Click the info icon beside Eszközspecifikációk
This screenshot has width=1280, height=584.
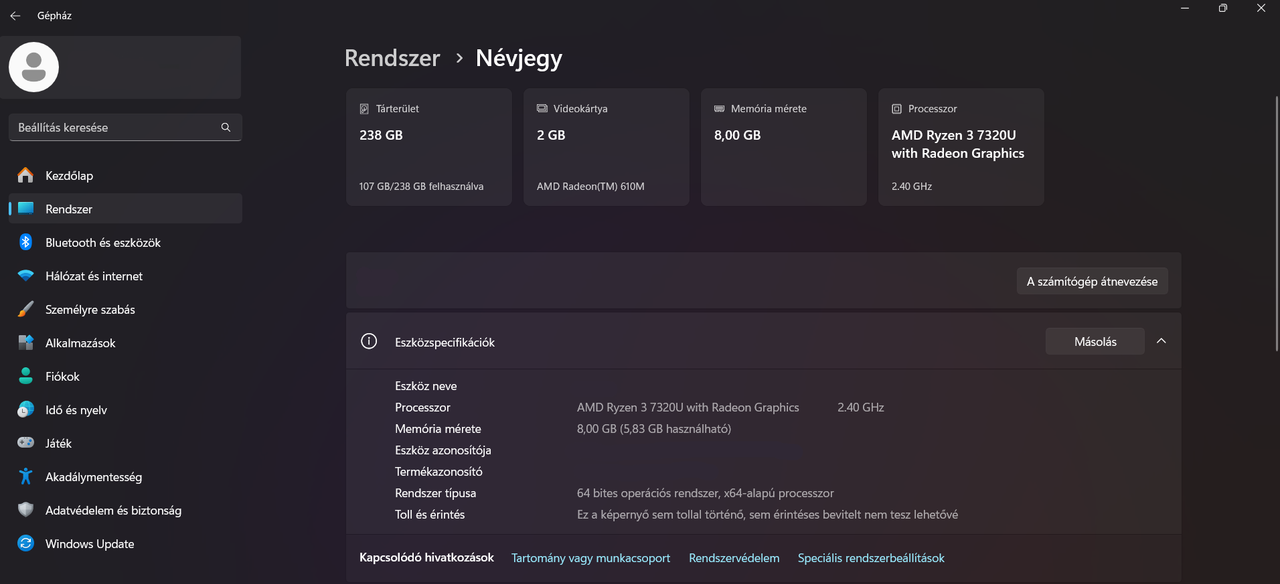coord(369,341)
